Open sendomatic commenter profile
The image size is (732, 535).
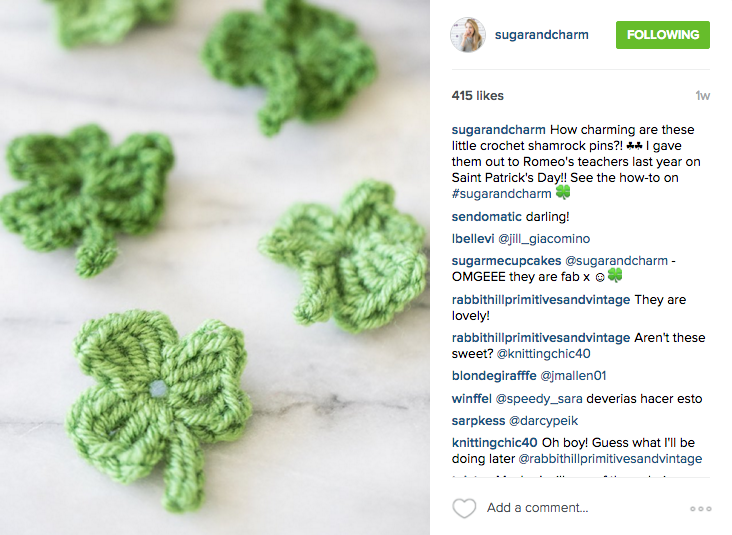point(486,217)
